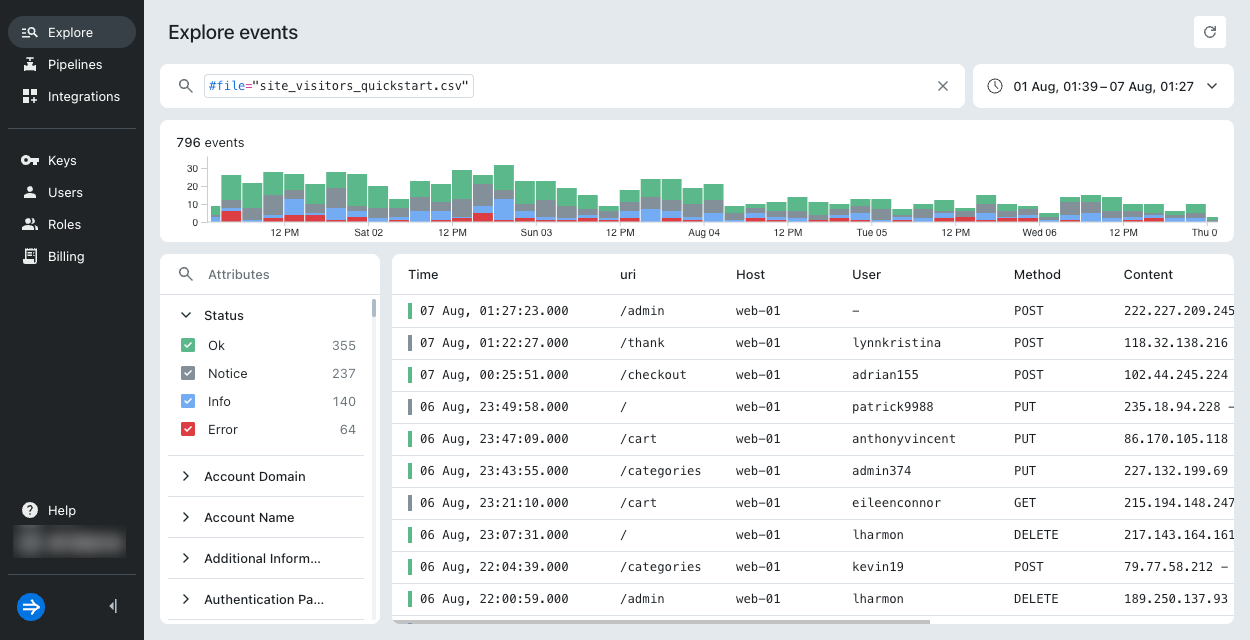
Task: Click the Roles people icon
Action: (x=29, y=224)
